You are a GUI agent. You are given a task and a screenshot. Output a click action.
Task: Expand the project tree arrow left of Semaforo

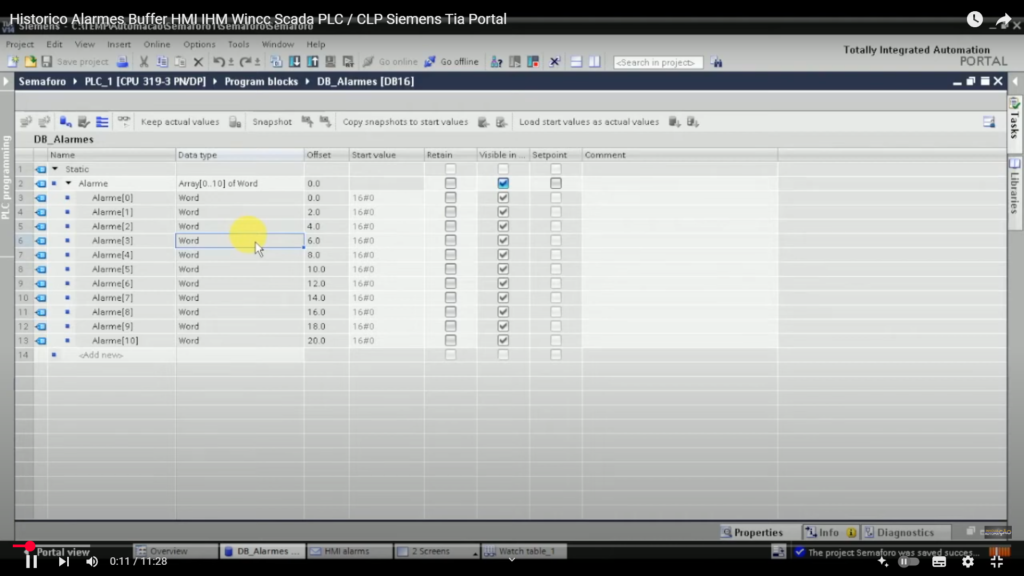pos(6,82)
